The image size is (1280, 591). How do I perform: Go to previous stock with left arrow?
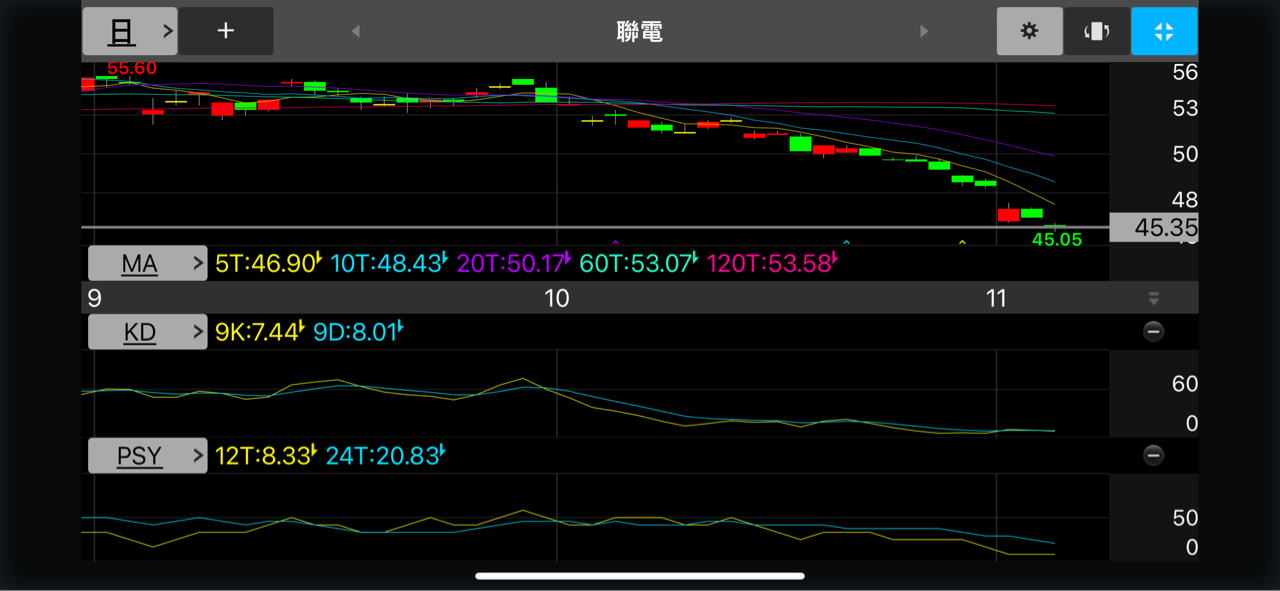[355, 32]
